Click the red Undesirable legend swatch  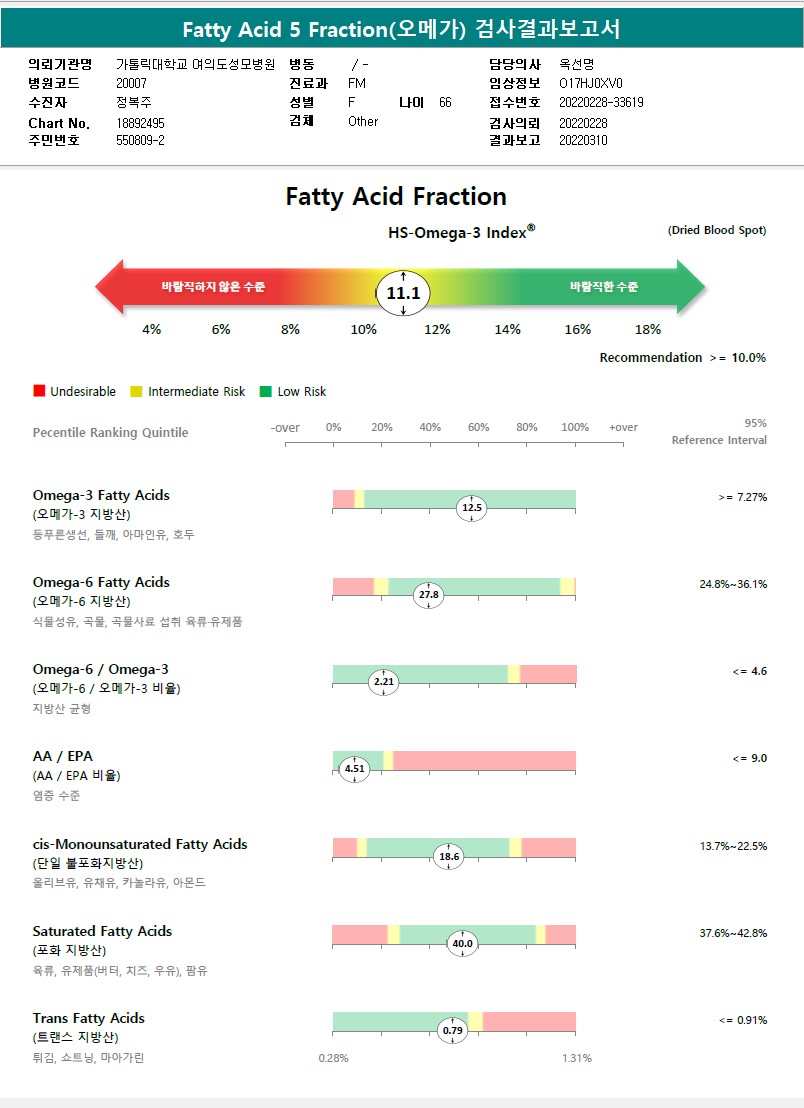click(x=39, y=392)
